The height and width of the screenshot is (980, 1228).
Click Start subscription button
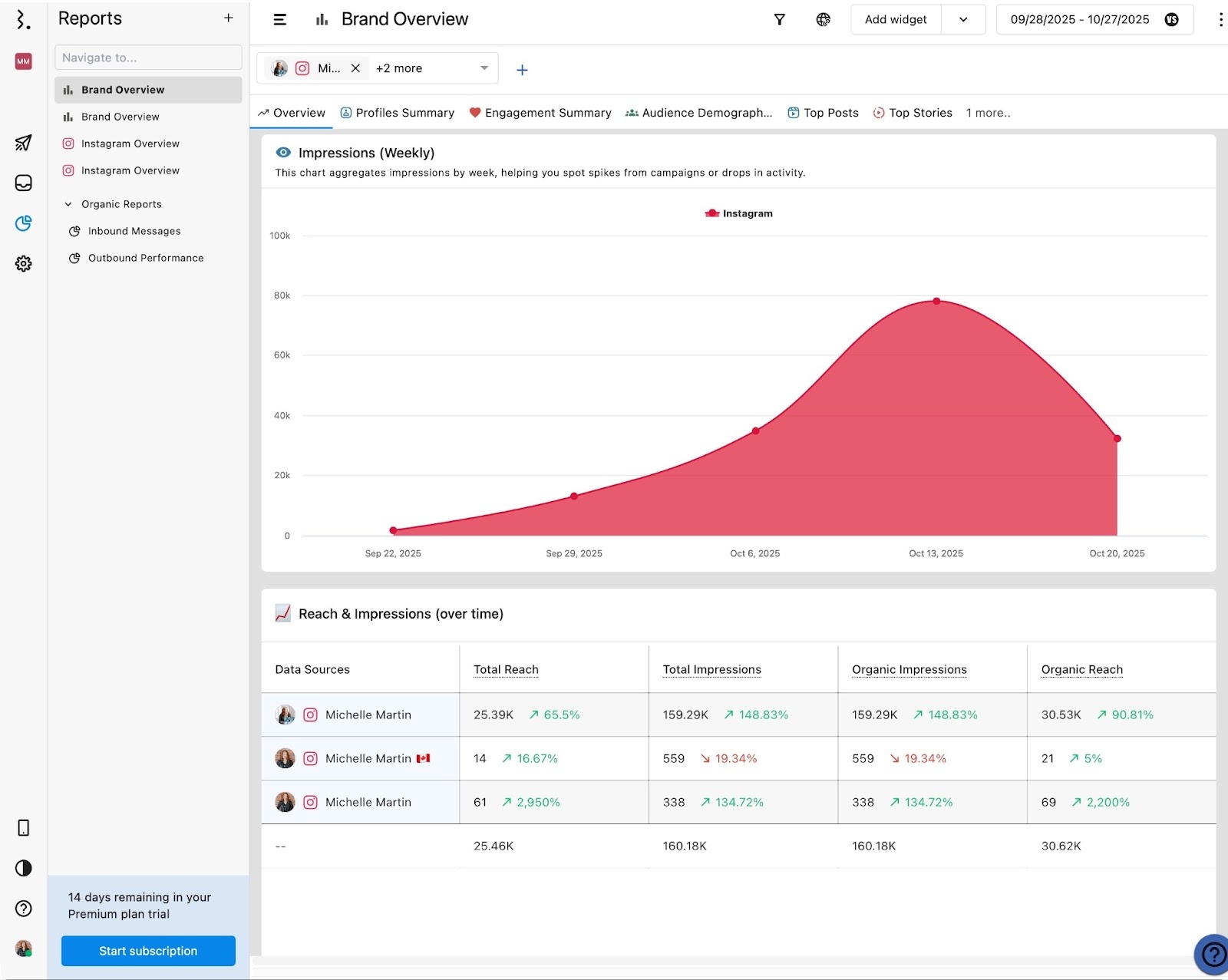[x=147, y=951]
